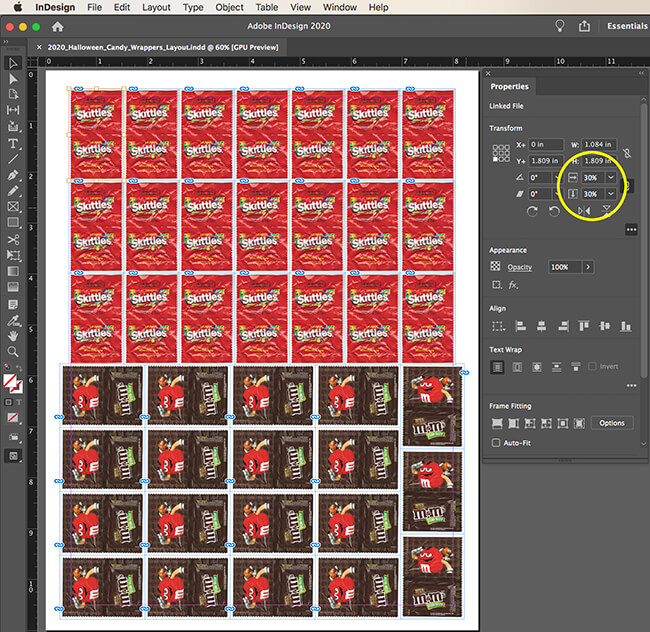Align left edges in Align section

click(521, 326)
